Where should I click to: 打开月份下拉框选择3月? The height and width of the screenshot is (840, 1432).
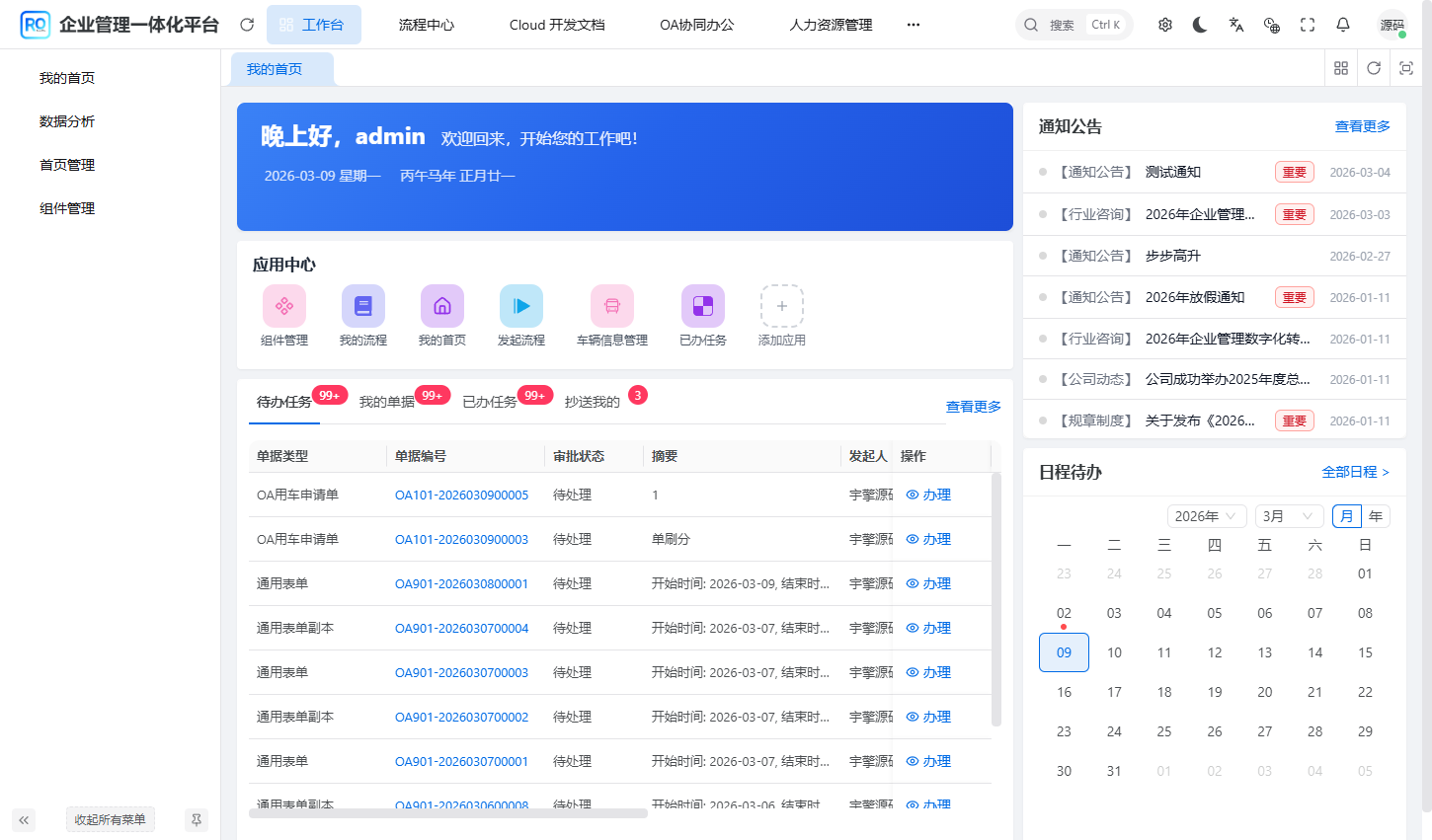click(1289, 515)
